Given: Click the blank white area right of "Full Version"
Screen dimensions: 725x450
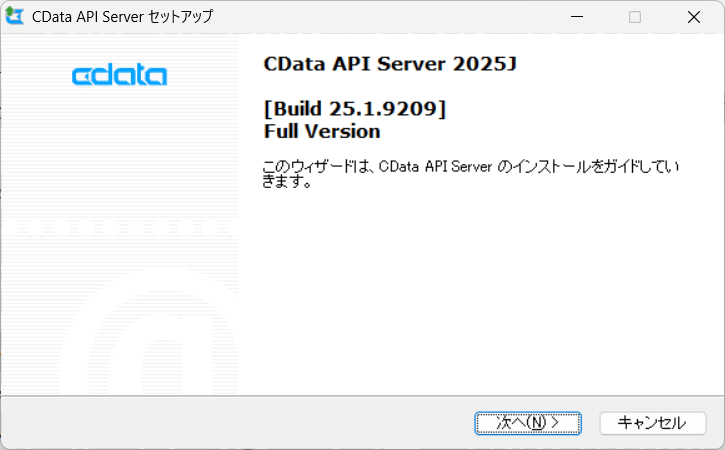Looking at the screenshot, I should pyautogui.click(x=550, y=131).
